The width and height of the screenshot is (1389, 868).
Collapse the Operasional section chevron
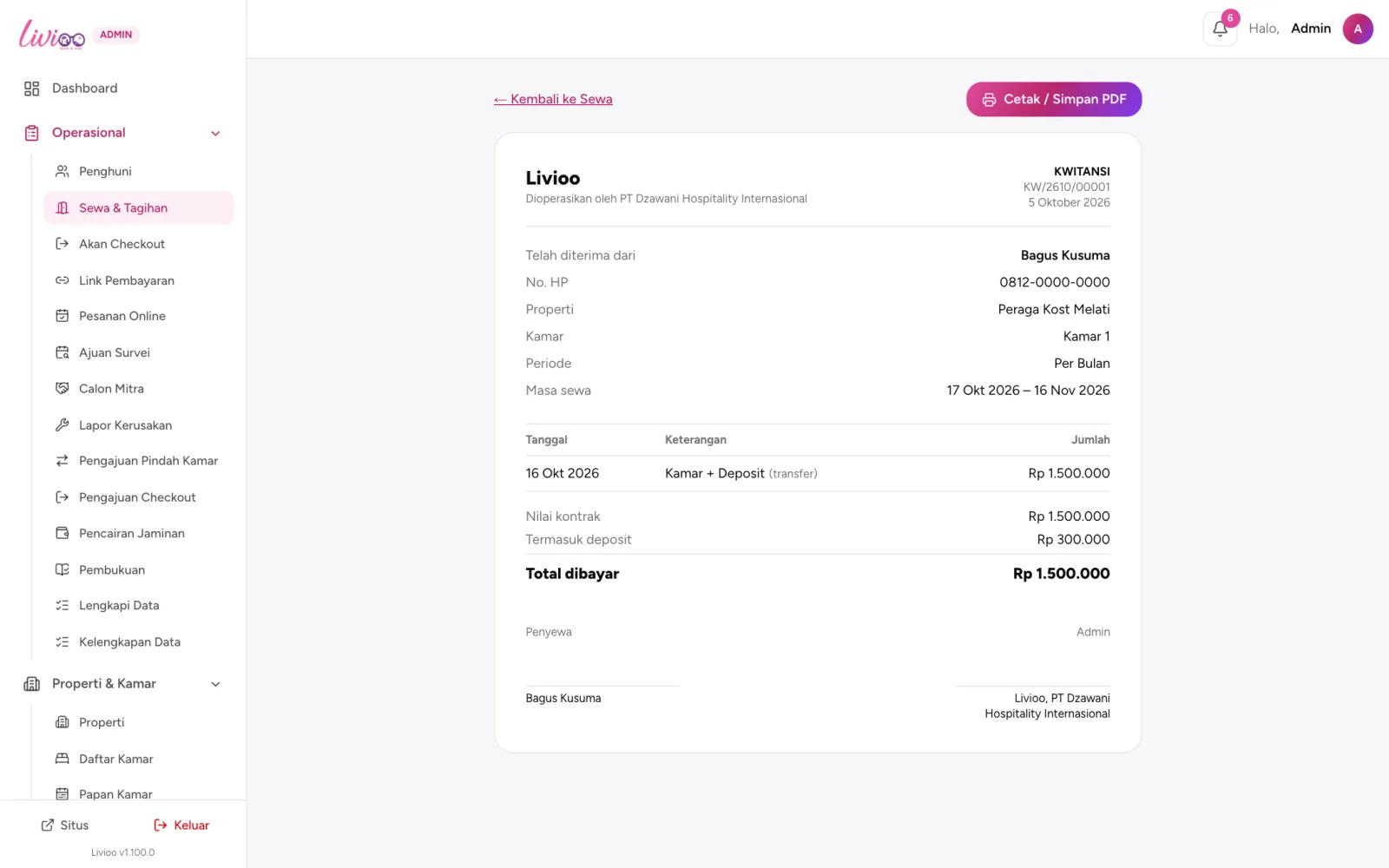215,133
